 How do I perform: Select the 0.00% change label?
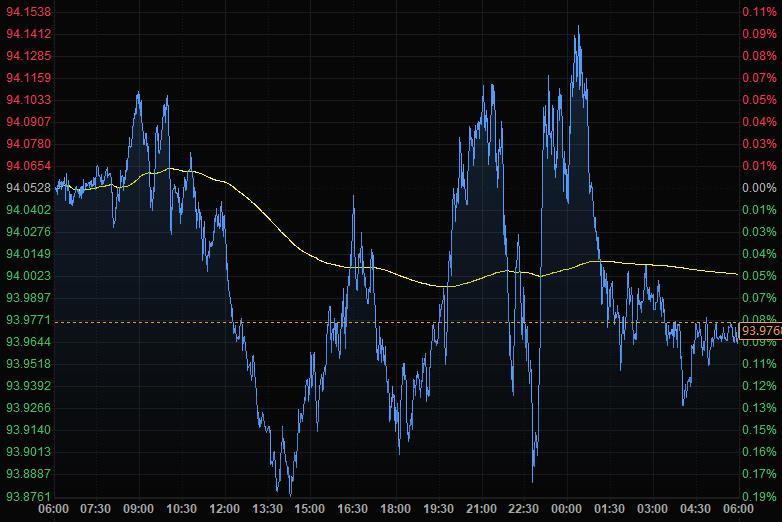(759, 188)
